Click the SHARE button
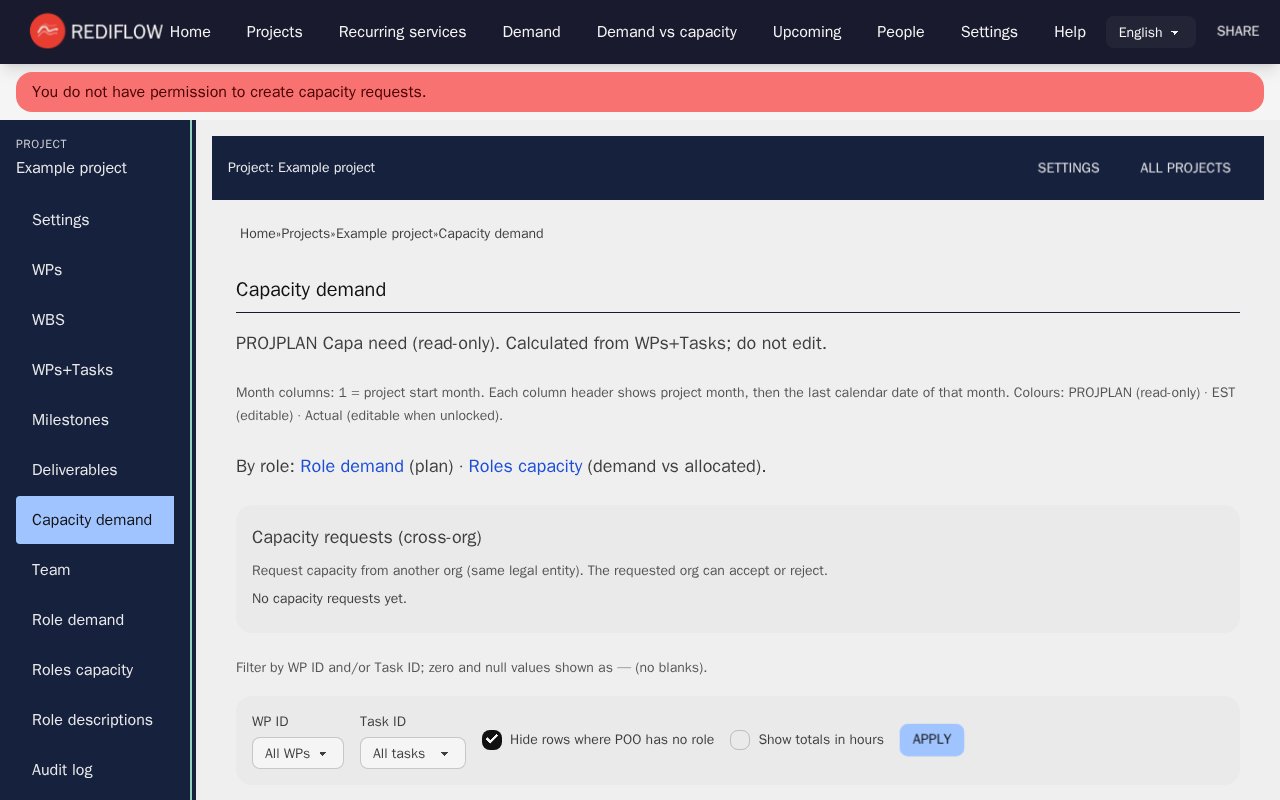1280x800 pixels. pyautogui.click(x=1237, y=31)
